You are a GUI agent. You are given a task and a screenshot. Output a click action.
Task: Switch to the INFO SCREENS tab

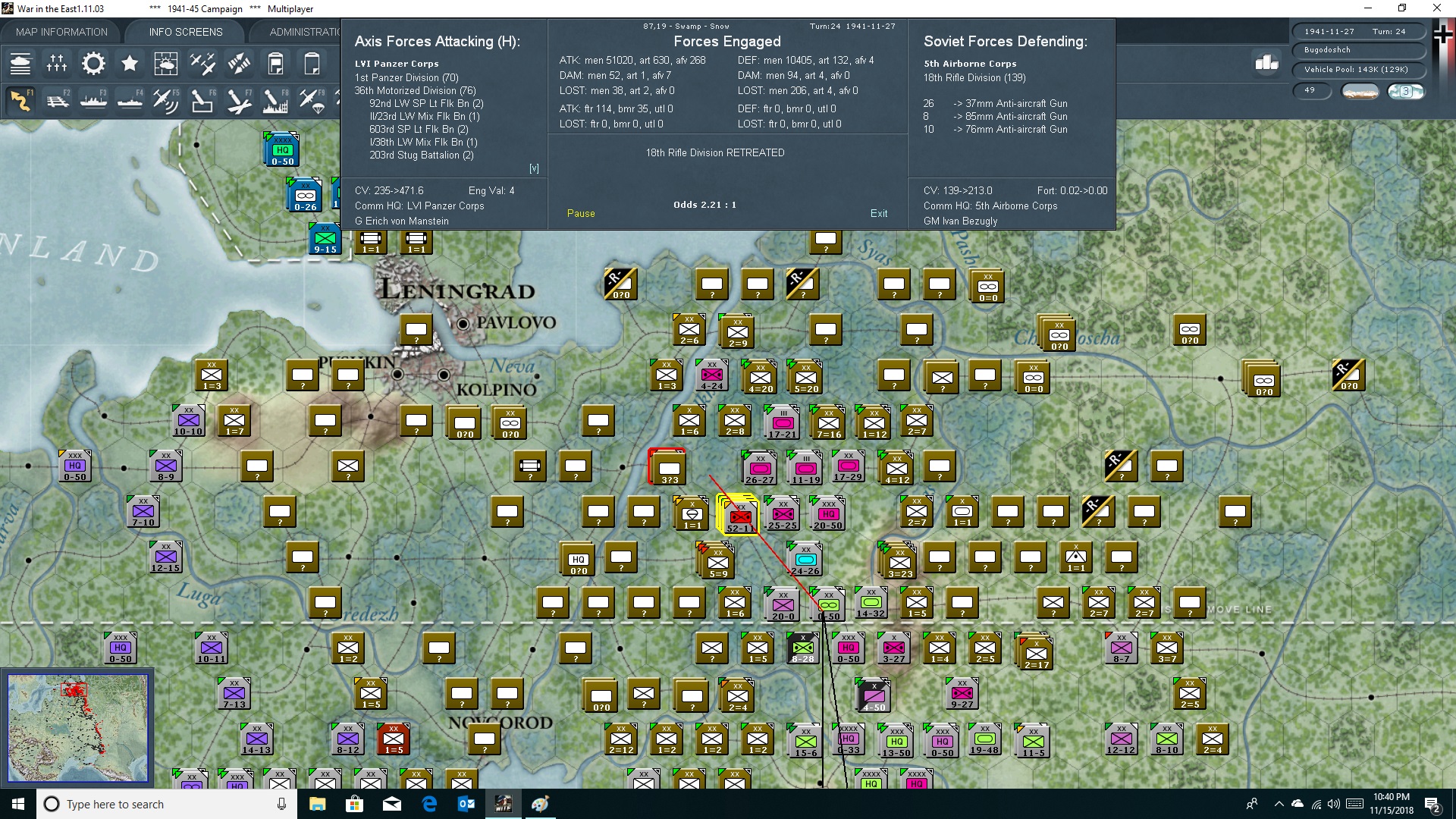[x=186, y=32]
